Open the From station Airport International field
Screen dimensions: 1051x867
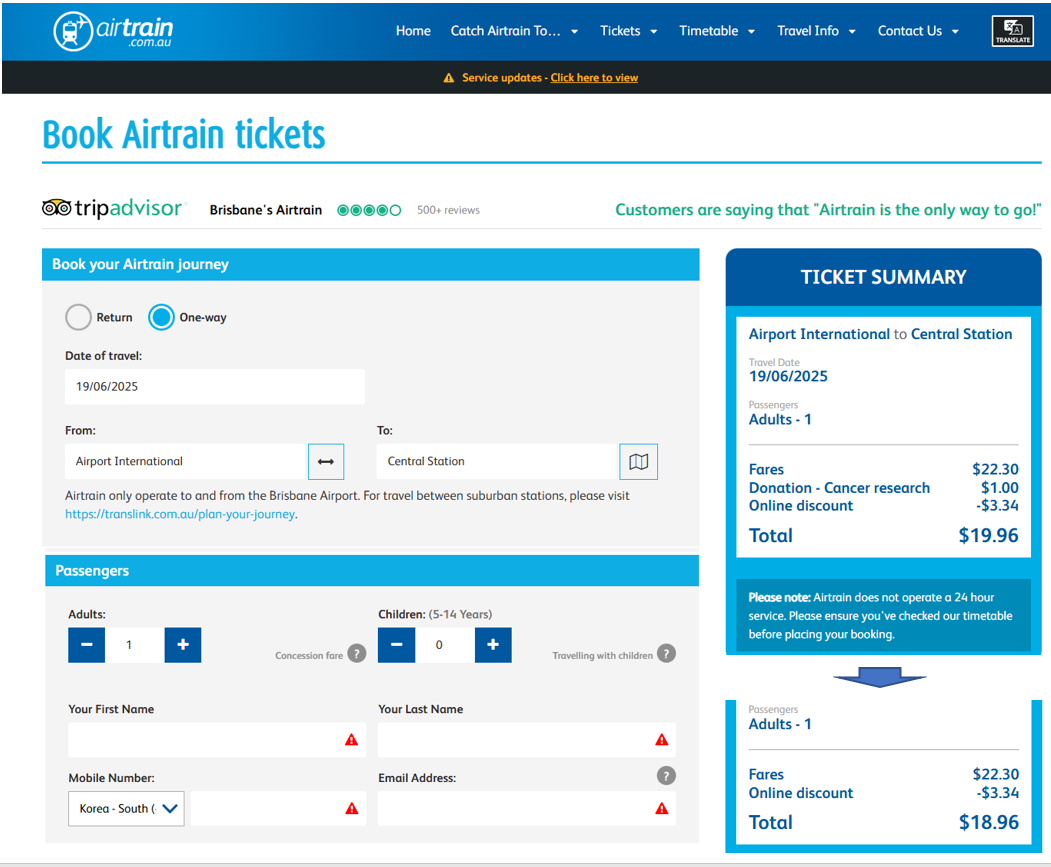186,461
